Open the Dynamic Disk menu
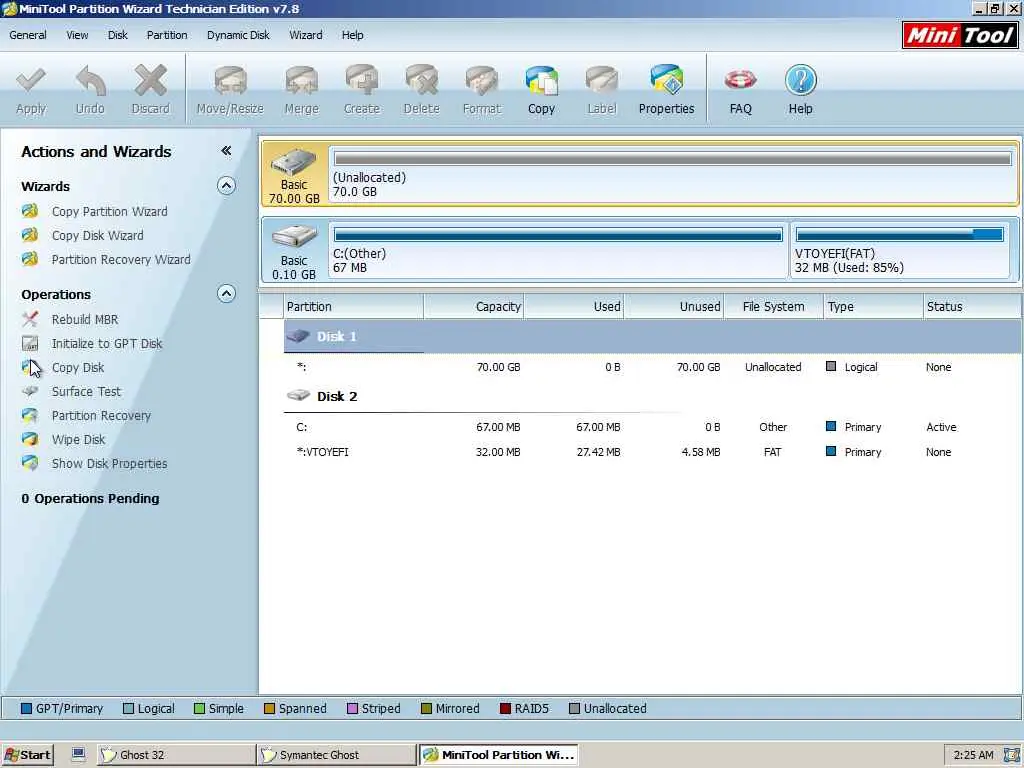Viewport: 1024px width, 768px height. pos(238,35)
